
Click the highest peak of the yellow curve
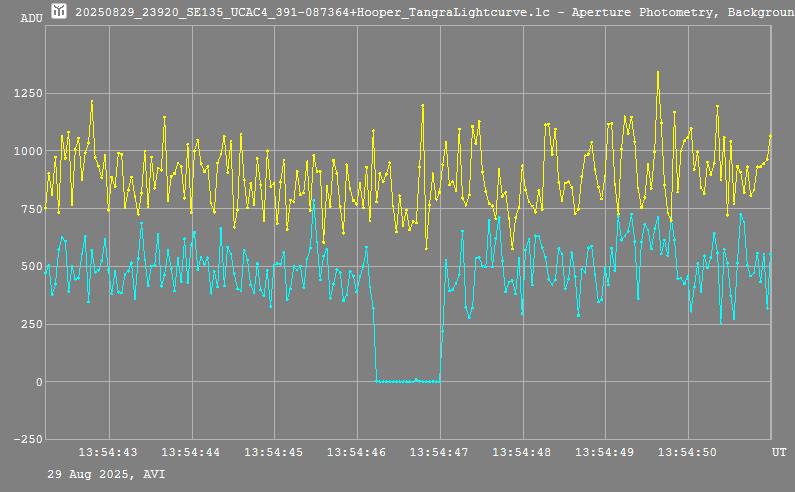tap(658, 72)
